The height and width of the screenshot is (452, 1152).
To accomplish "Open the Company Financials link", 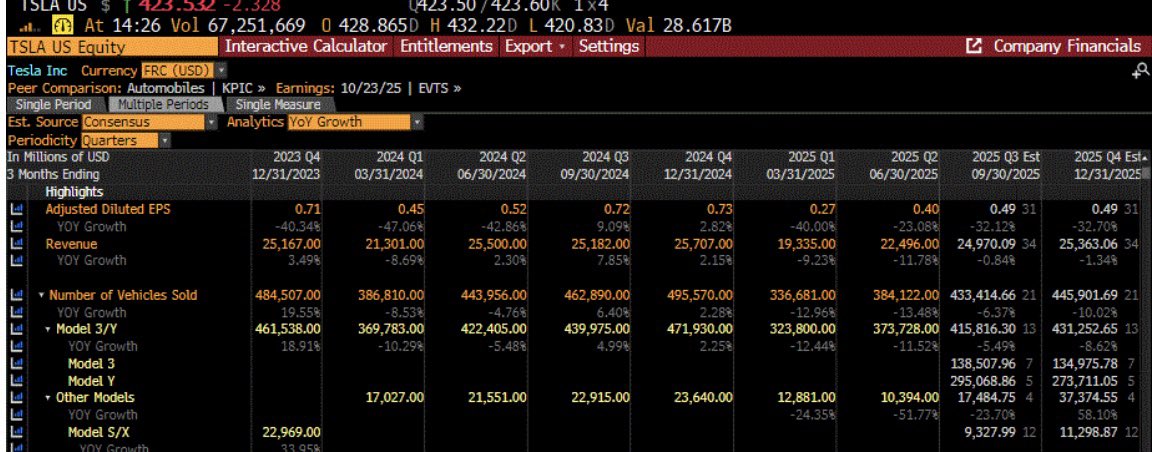I will click(x=1067, y=46).
